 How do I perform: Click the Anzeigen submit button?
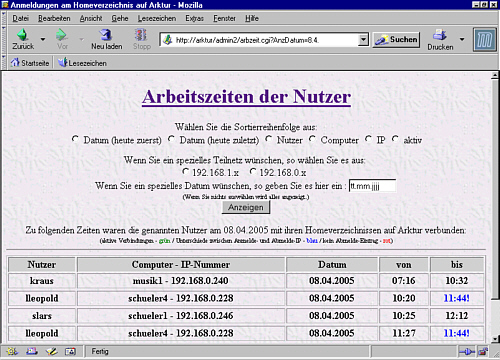[246, 207]
